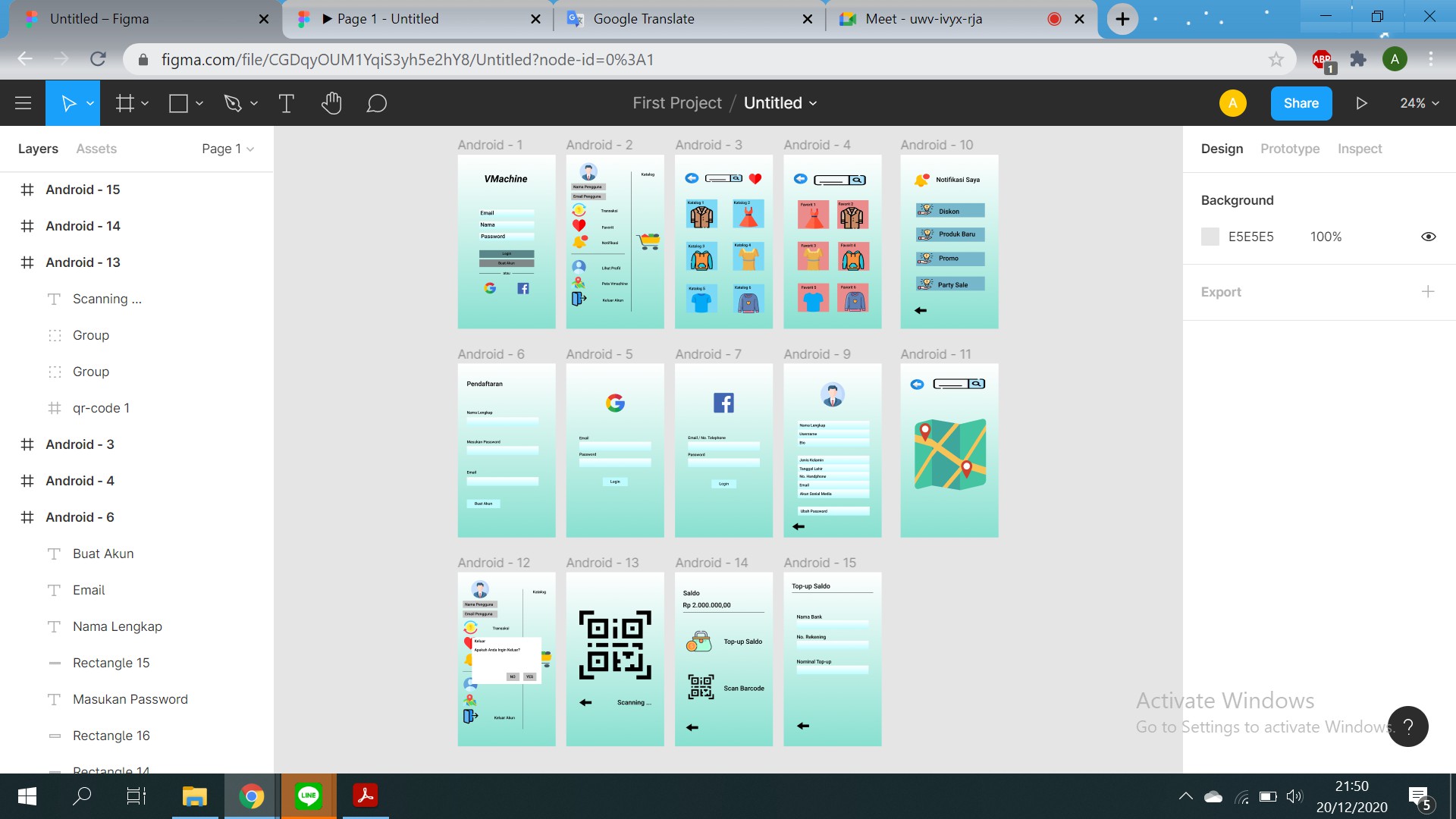Image resolution: width=1456 pixels, height=819 pixels.
Task: Switch to the Prototype tab
Action: tap(1289, 149)
